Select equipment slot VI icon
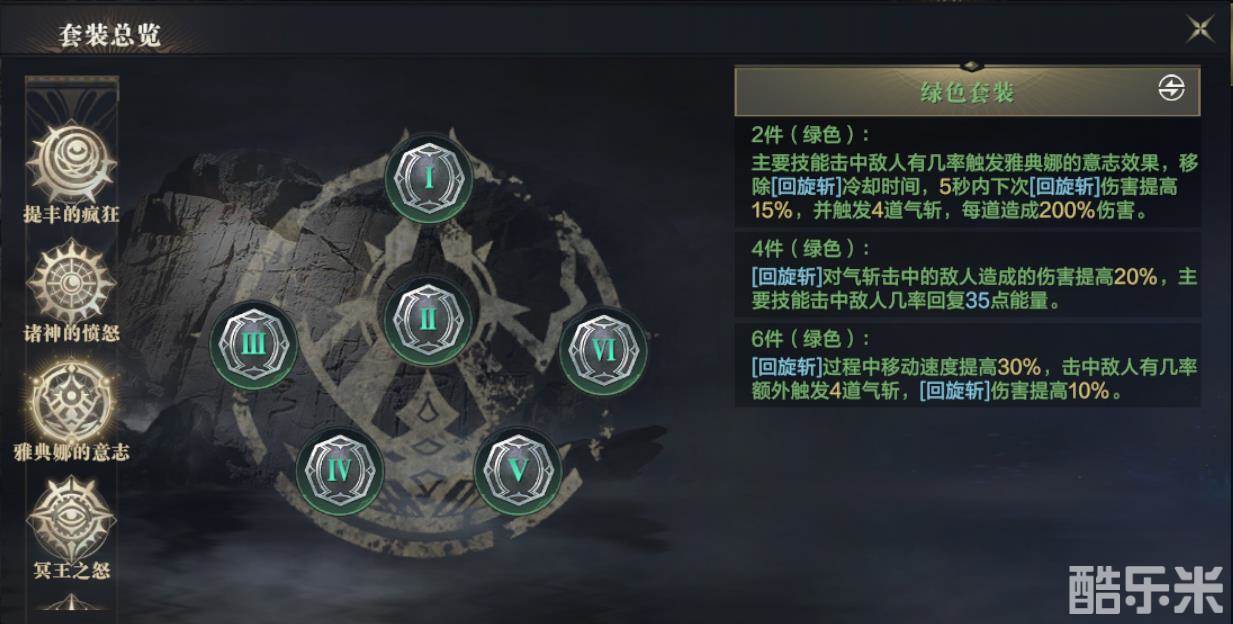1233x624 pixels. point(603,350)
